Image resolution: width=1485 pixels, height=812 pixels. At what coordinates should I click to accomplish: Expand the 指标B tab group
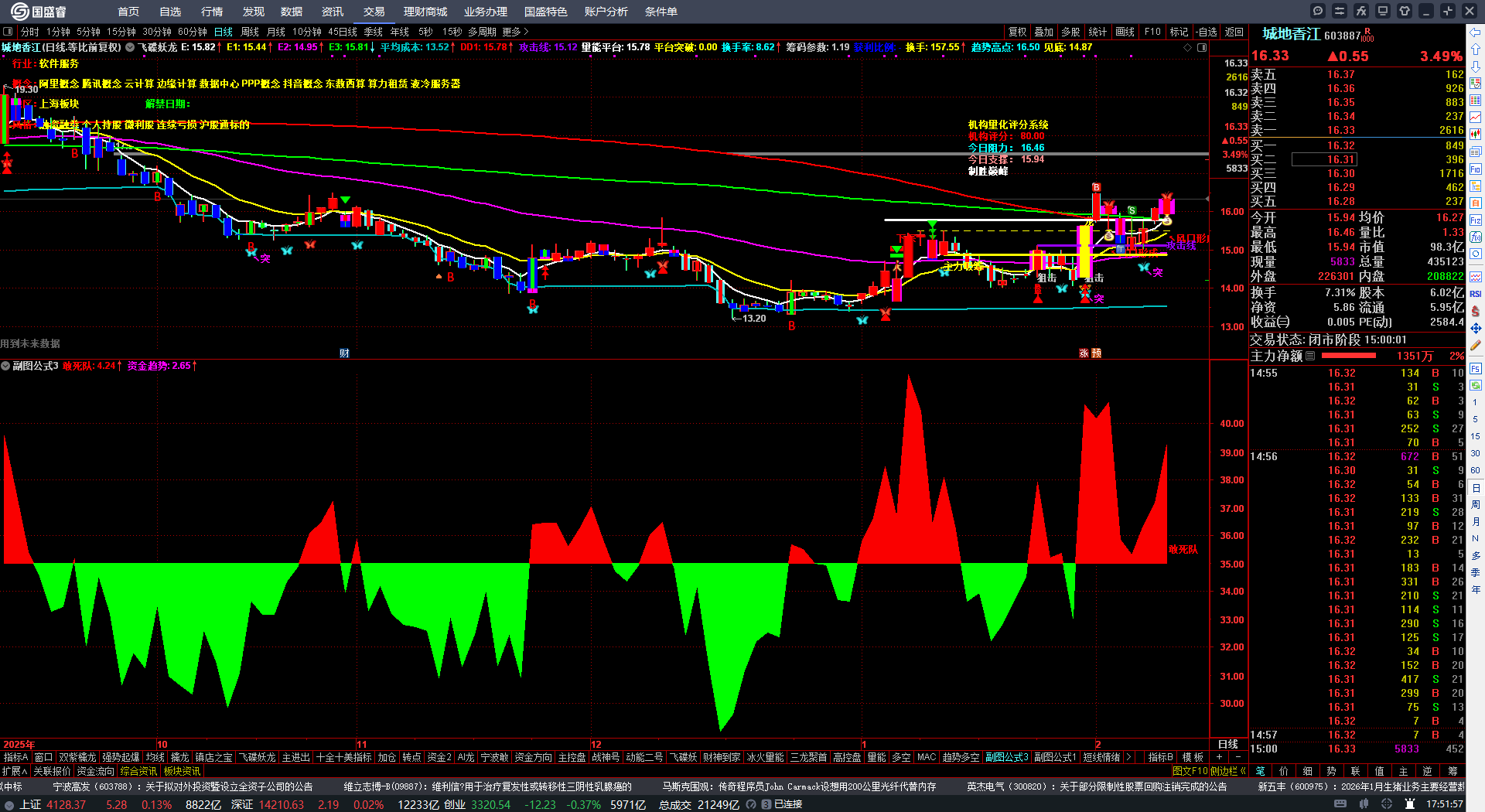(x=1160, y=757)
